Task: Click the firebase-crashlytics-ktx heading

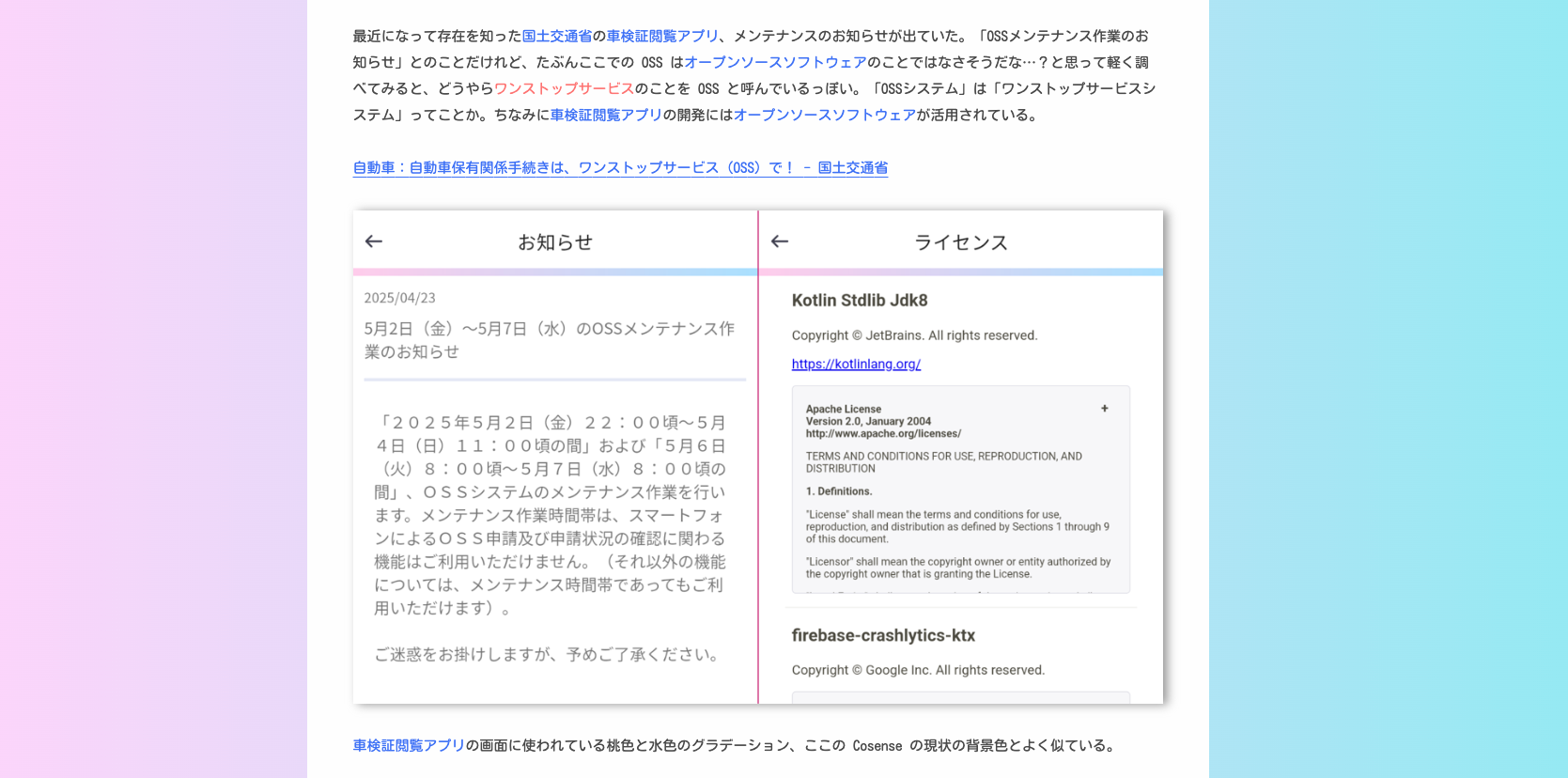Action: (883, 635)
